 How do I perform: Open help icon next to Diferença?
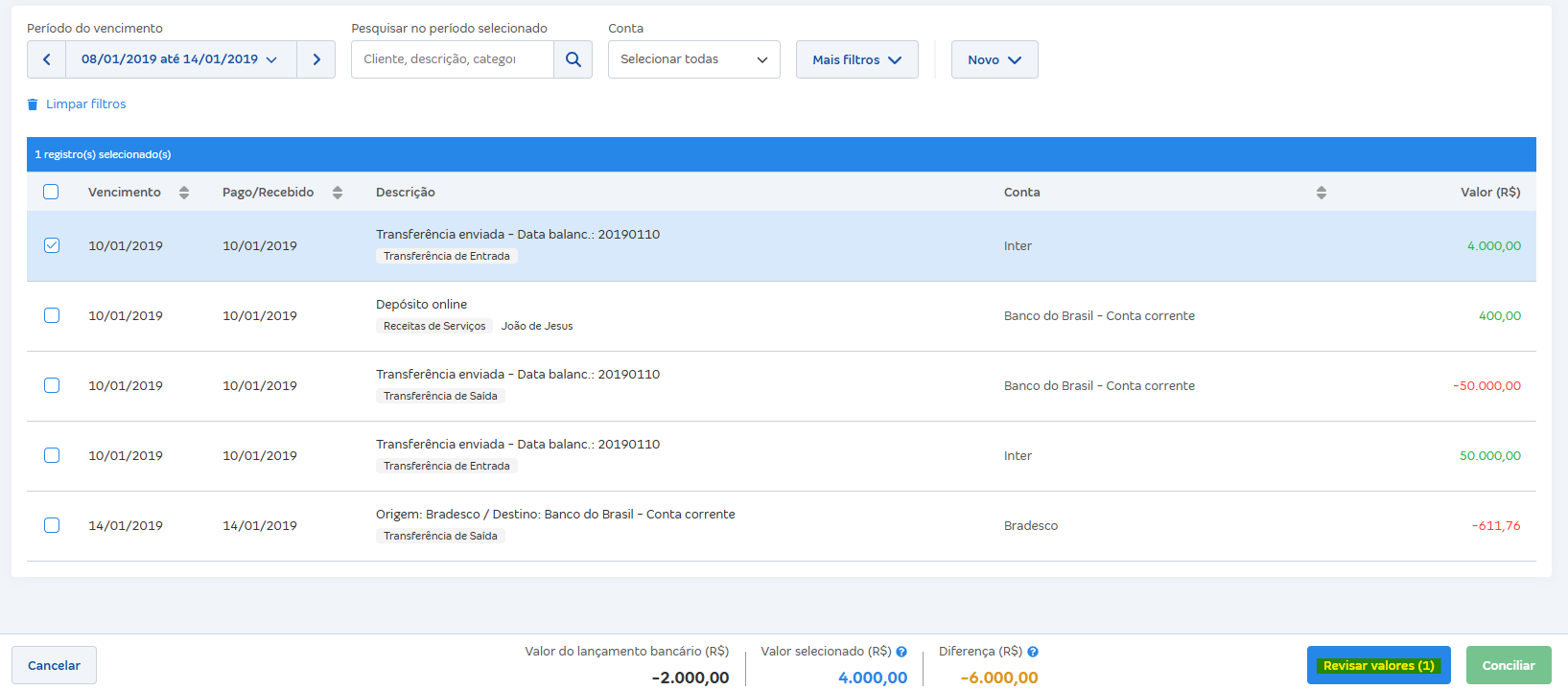point(1033,652)
